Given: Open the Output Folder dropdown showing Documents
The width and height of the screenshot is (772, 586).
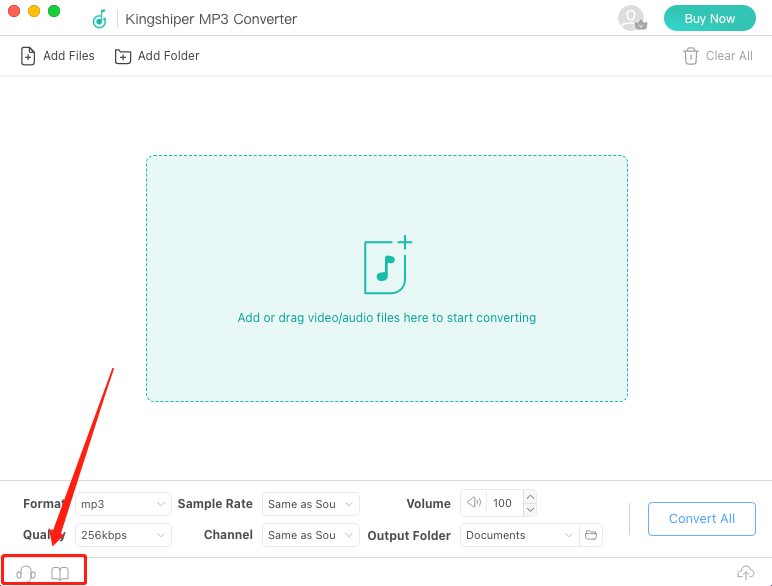Looking at the screenshot, I should [x=519, y=535].
